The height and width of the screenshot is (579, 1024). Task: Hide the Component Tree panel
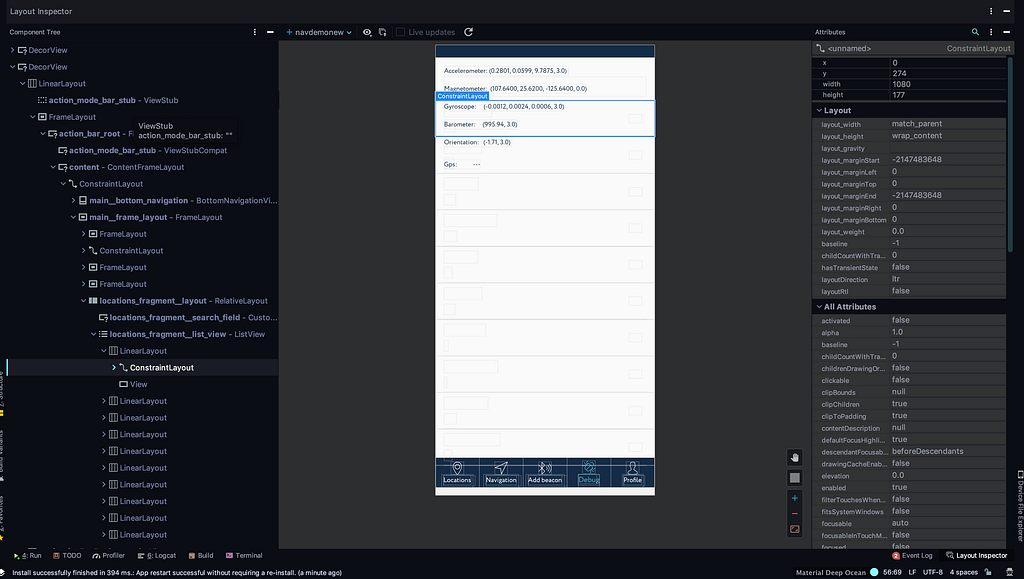(x=270, y=31)
